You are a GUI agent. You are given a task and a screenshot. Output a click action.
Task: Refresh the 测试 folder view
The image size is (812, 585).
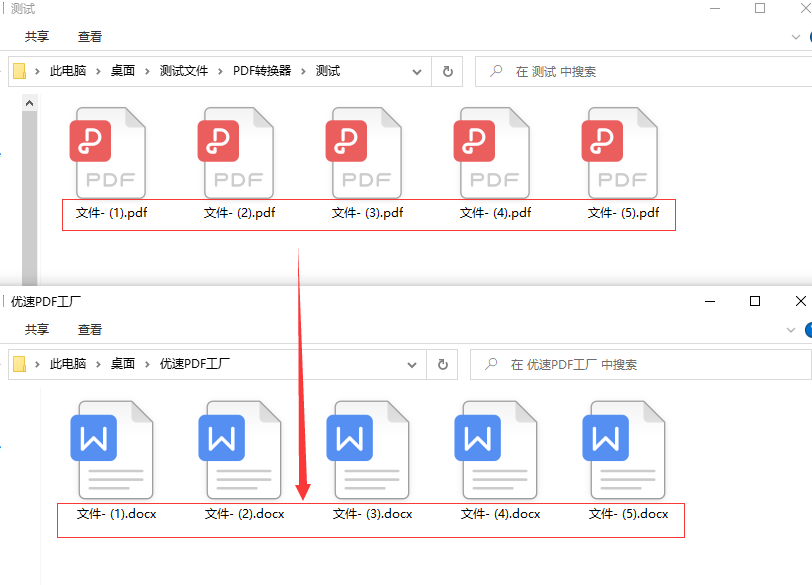(447, 72)
